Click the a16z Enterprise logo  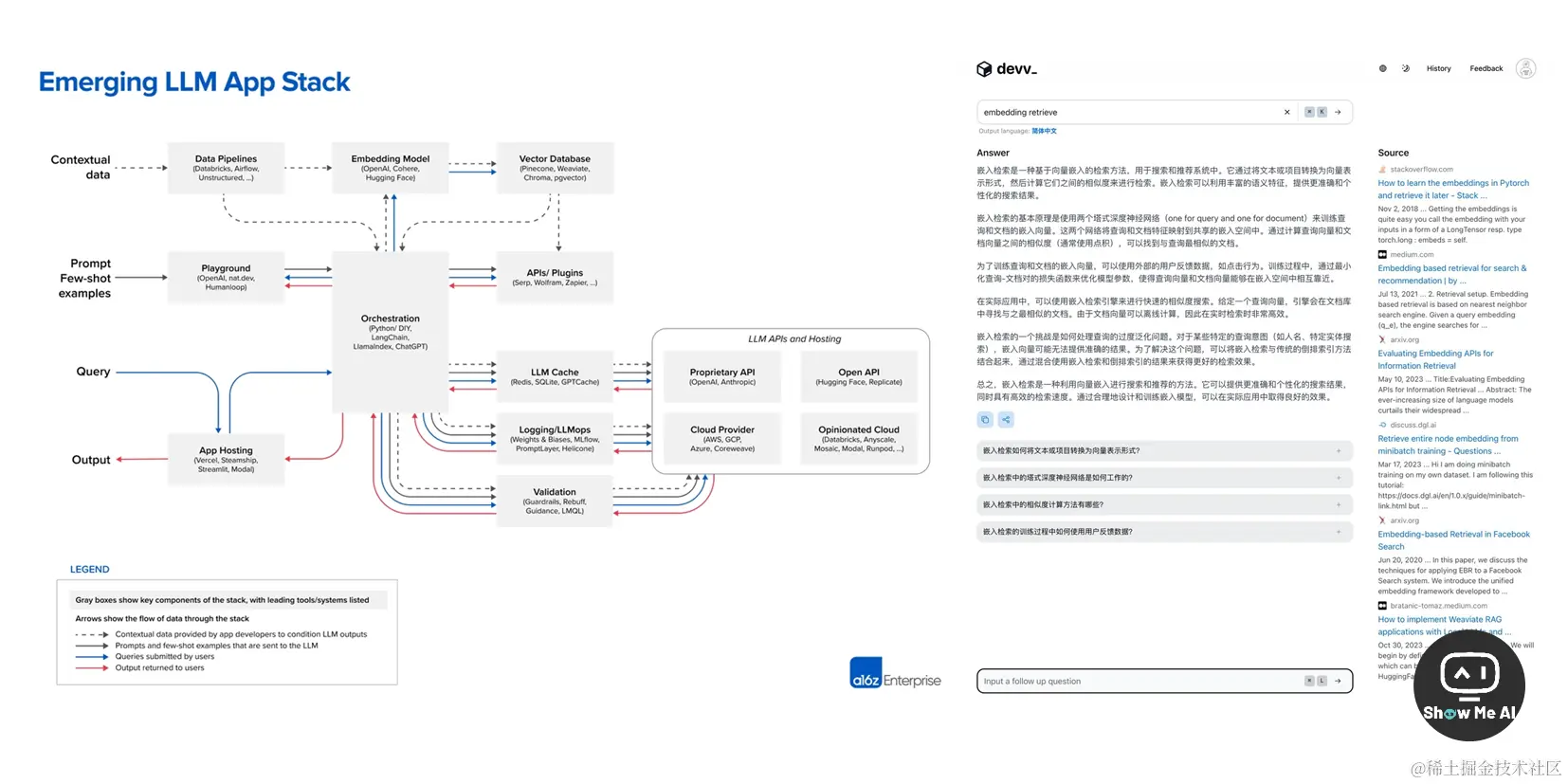click(x=895, y=673)
